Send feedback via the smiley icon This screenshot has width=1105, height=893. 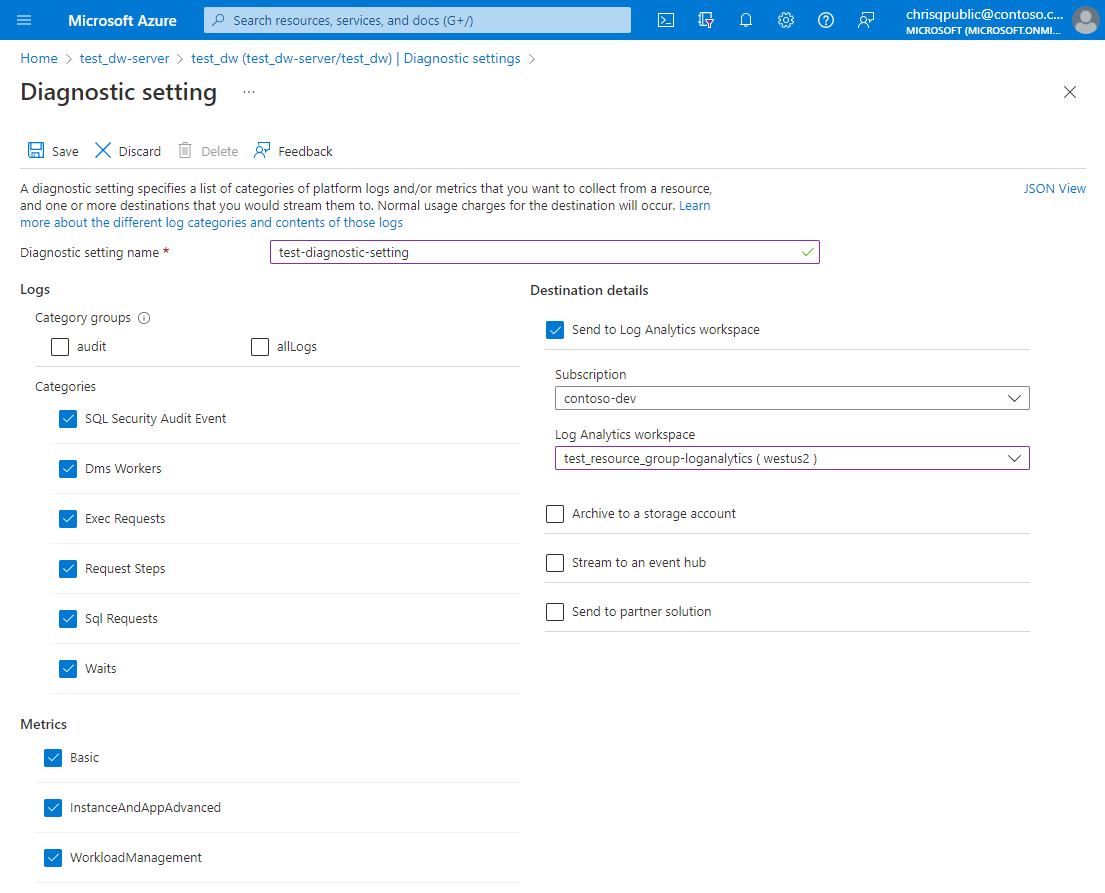pos(865,19)
